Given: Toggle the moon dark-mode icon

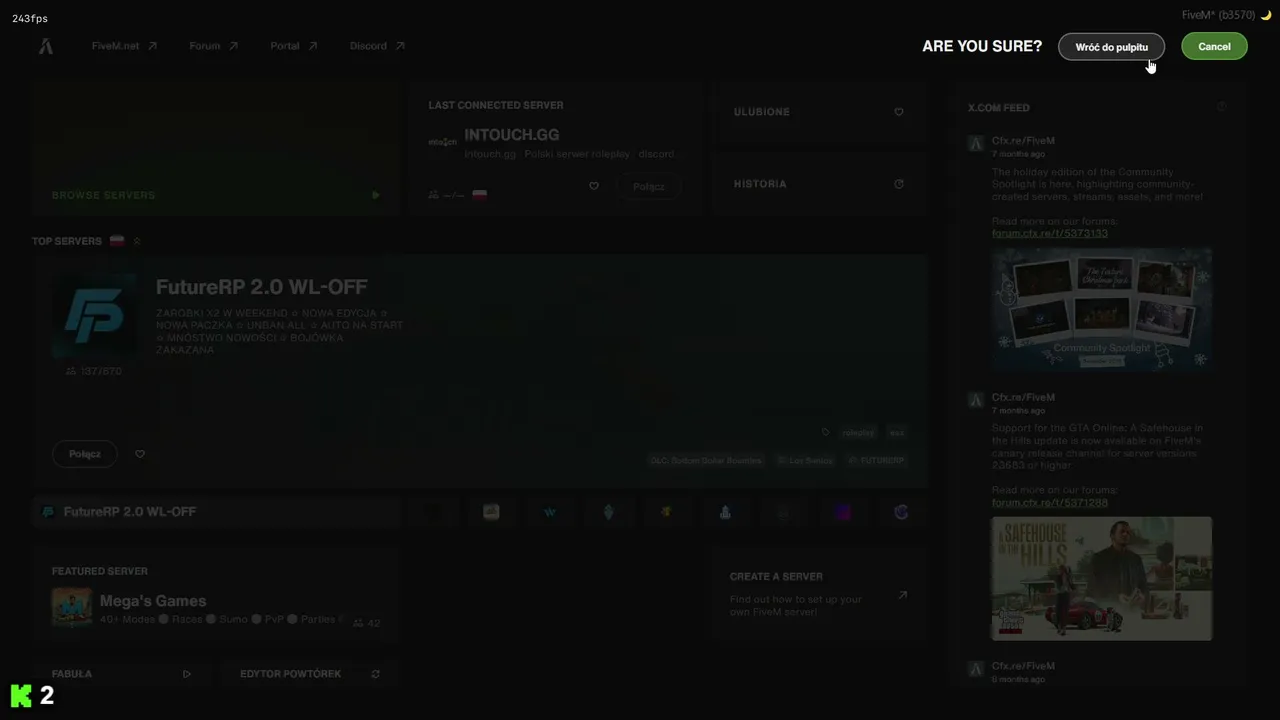Looking at the screenshot, I should [x=1265, y=15].
